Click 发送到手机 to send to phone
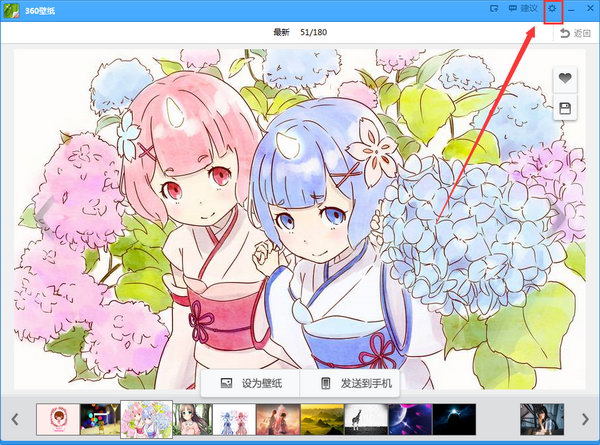Screen dimensions: 600x445 pos(350,383)
